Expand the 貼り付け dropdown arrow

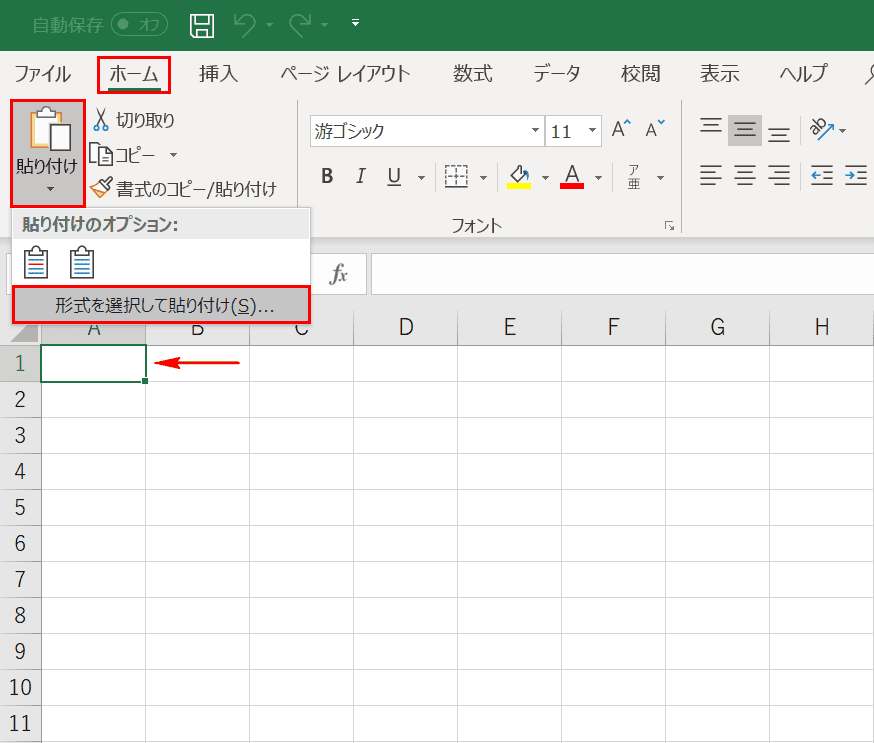pos(50,190)
